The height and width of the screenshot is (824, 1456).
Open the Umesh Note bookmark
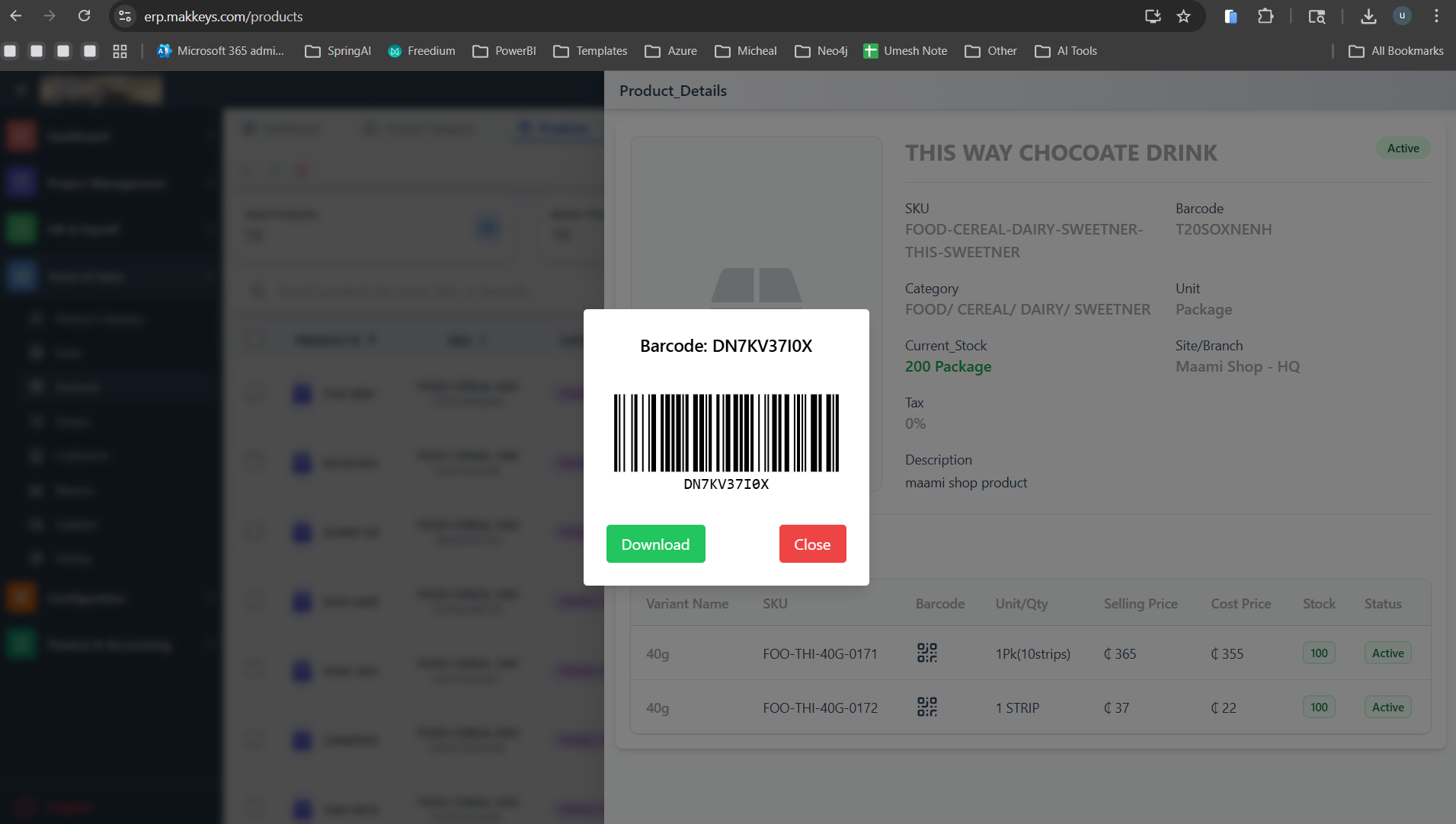coord(905,51)
